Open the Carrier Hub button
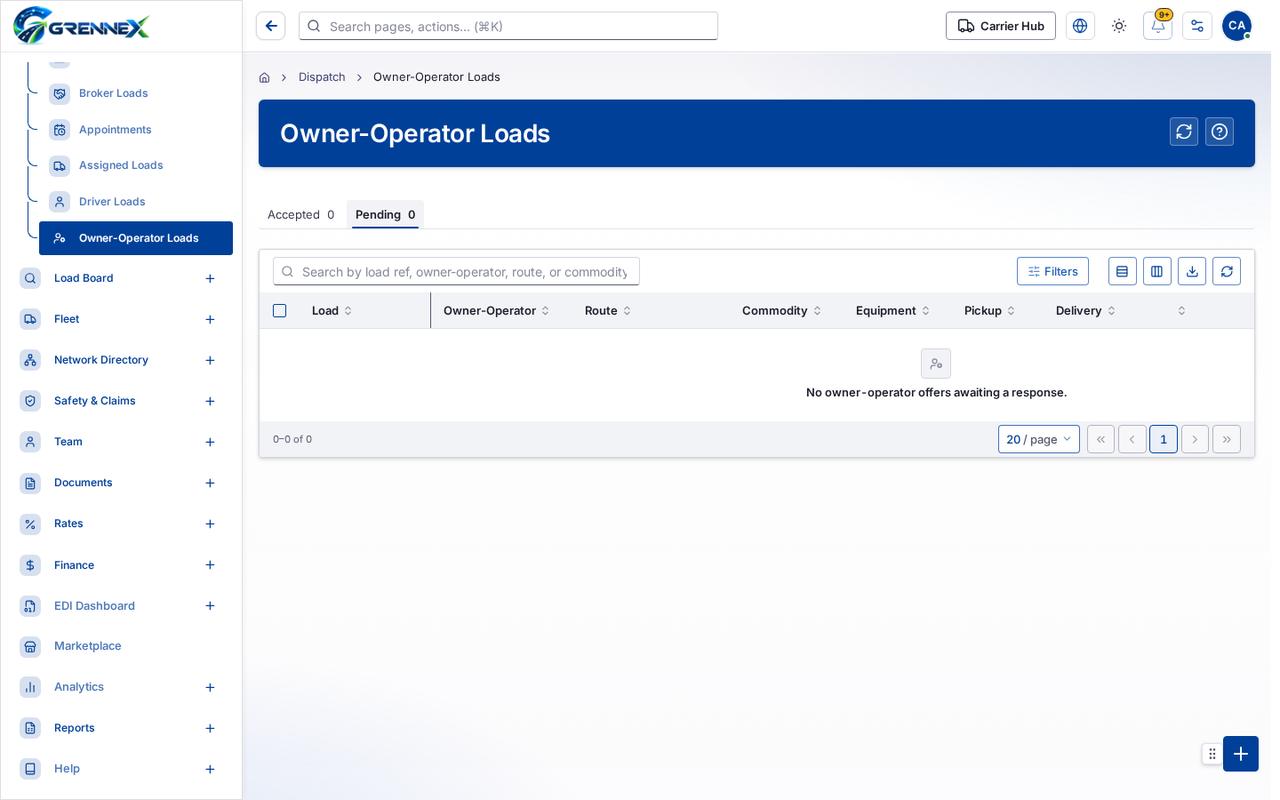1280x800 pixels. (x=1000, y=26)
